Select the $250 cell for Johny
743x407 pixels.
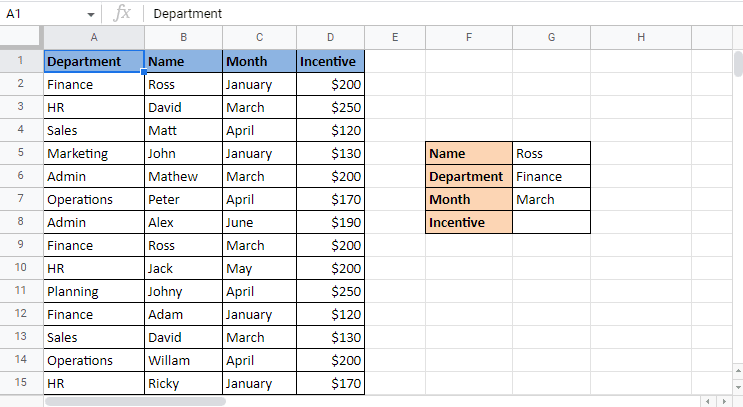(x=331, y=291)
